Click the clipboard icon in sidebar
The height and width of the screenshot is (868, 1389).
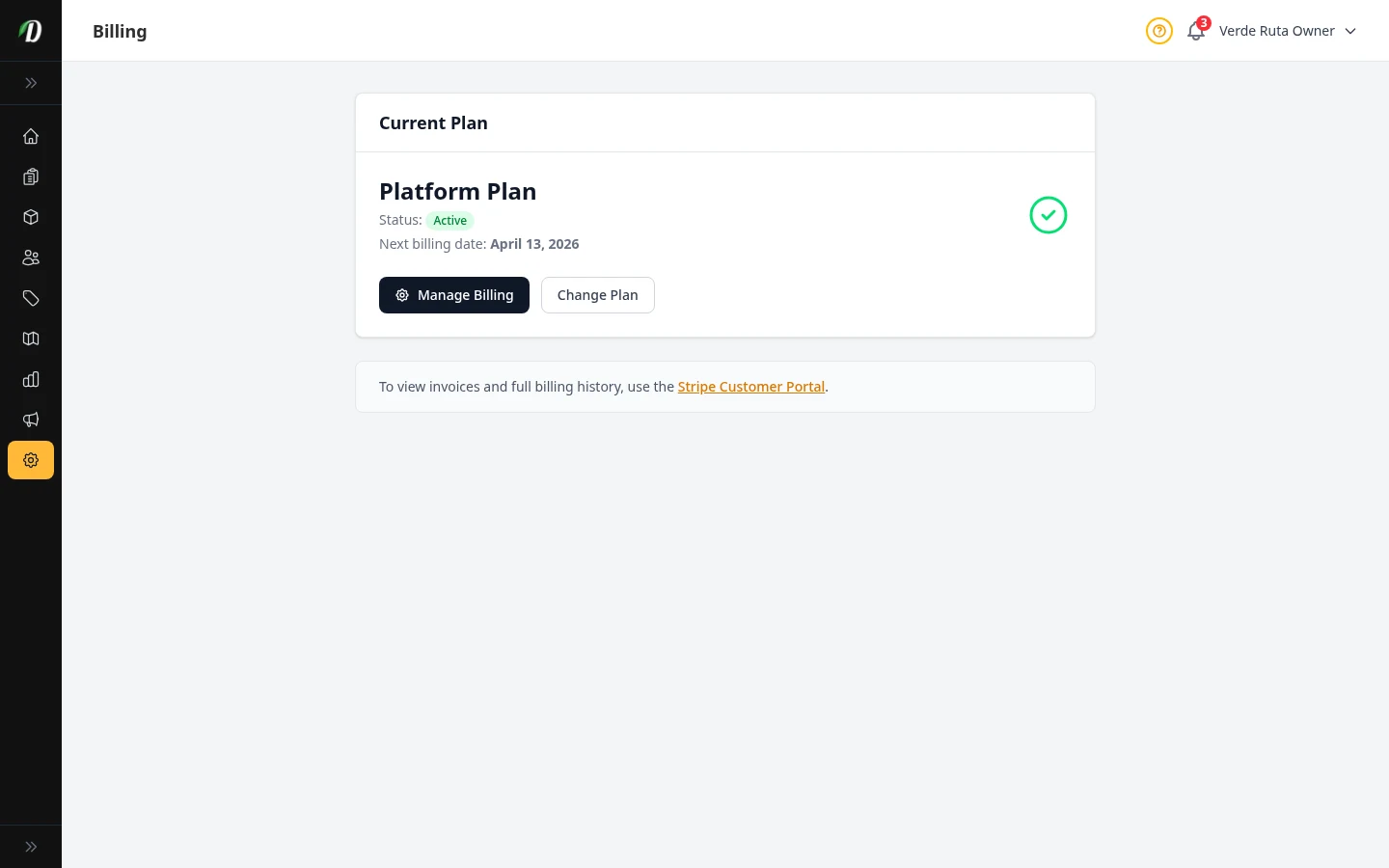click(31, 176)
